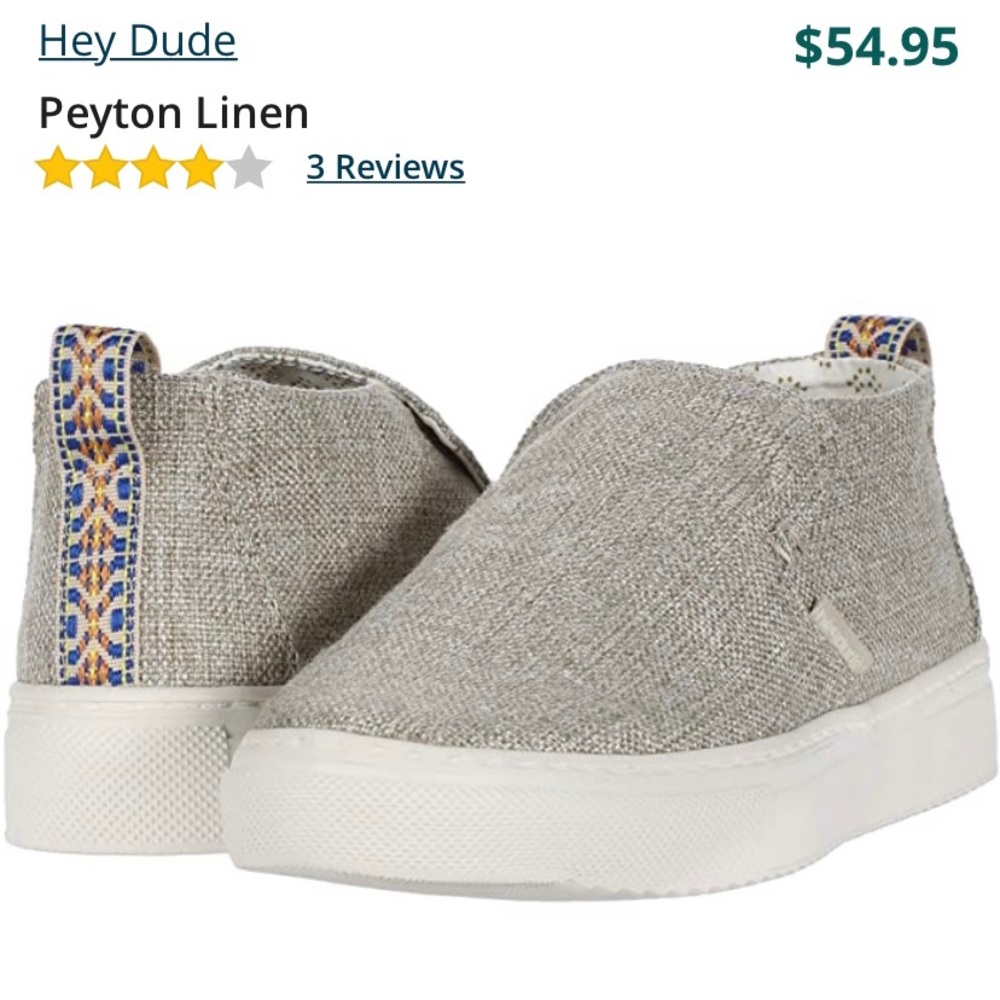Click the Reviews count text
This screenshot has width=1000, height=1000.
(383, 165)
